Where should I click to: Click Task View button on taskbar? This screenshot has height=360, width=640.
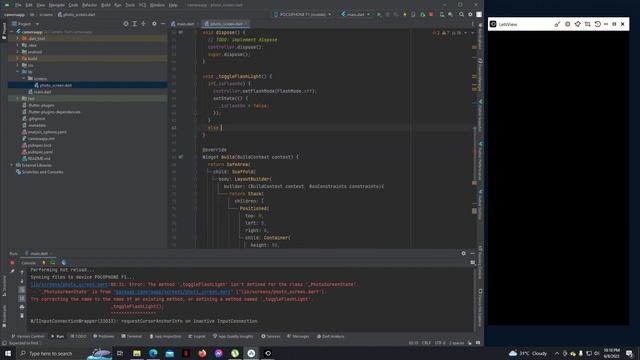(120, 353)
